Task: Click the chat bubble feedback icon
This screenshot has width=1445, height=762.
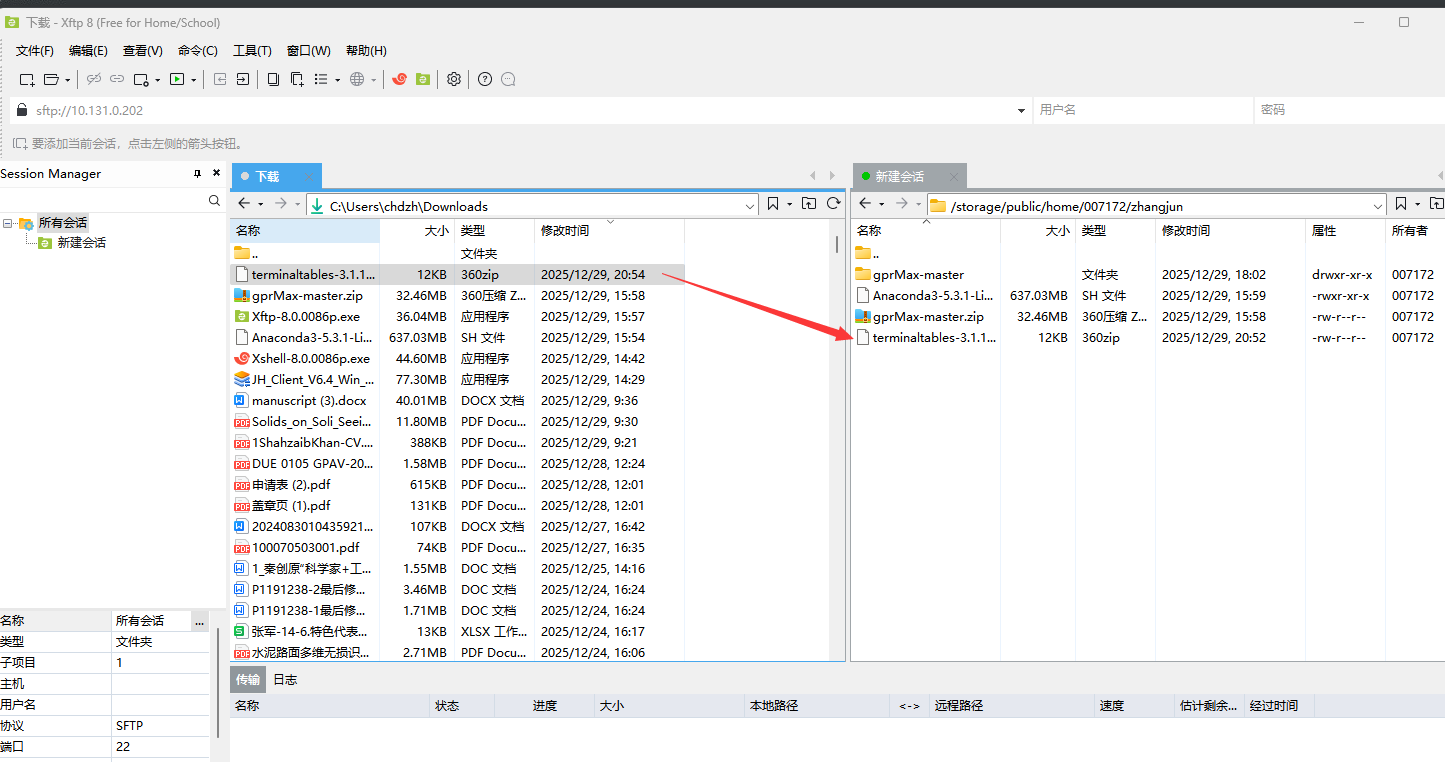Action: click(x=508, y=79)
